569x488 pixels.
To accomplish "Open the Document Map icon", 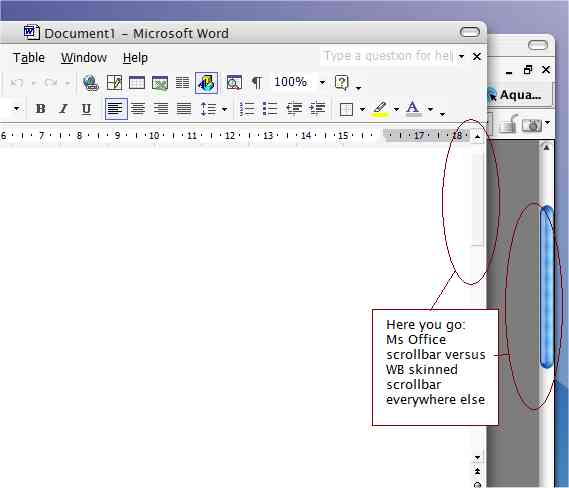I will (234, 83).
